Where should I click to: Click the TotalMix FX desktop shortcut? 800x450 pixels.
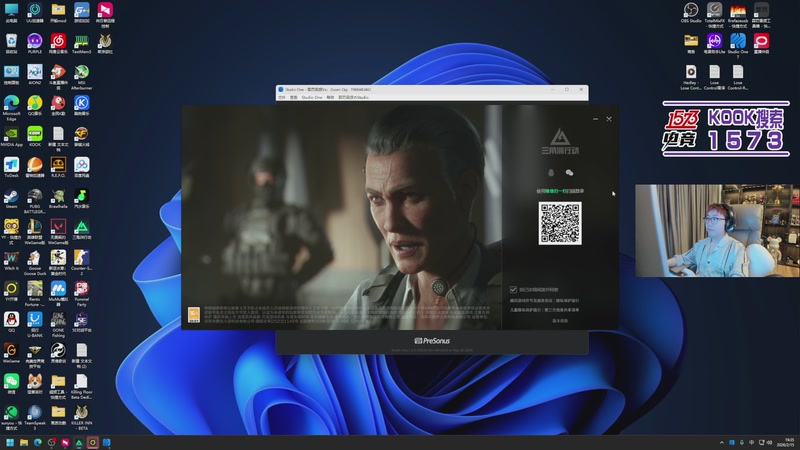[x=714, y=14]
